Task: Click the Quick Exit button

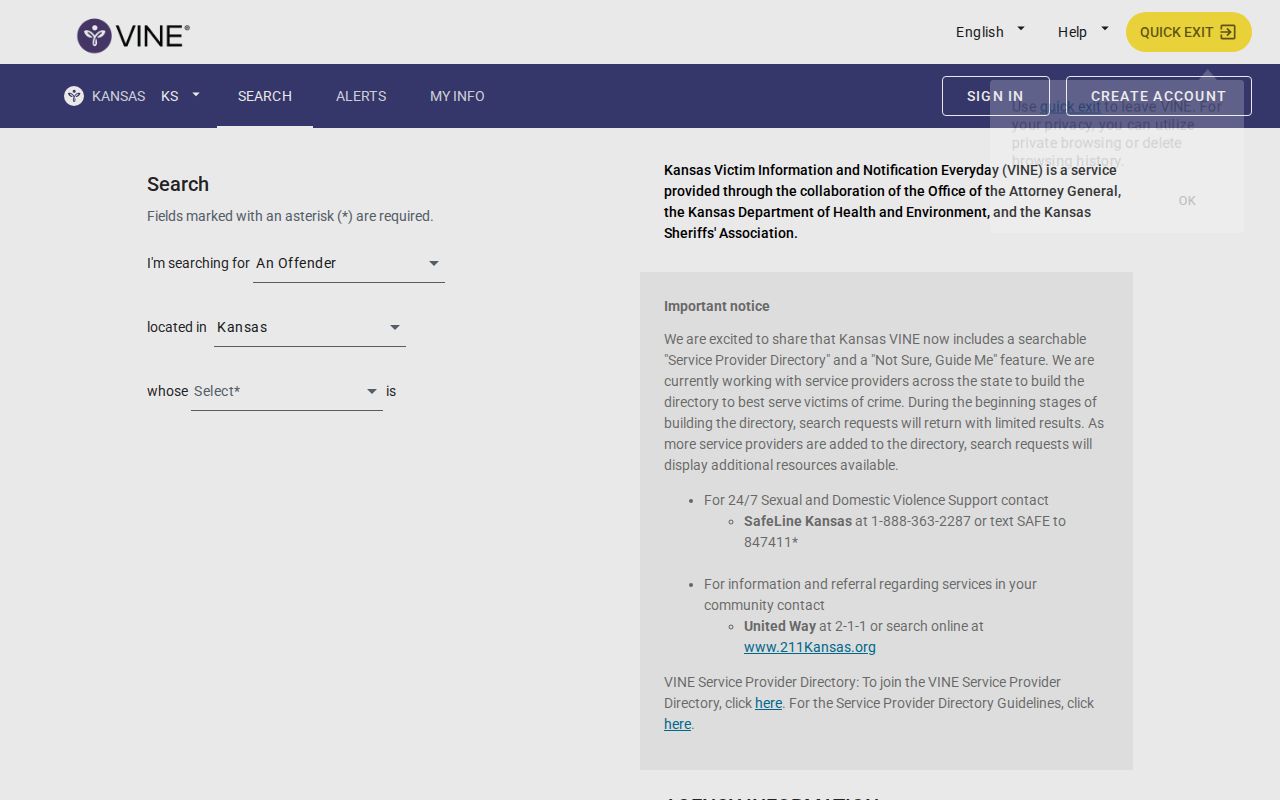Action: click(x=1189, y=32)
